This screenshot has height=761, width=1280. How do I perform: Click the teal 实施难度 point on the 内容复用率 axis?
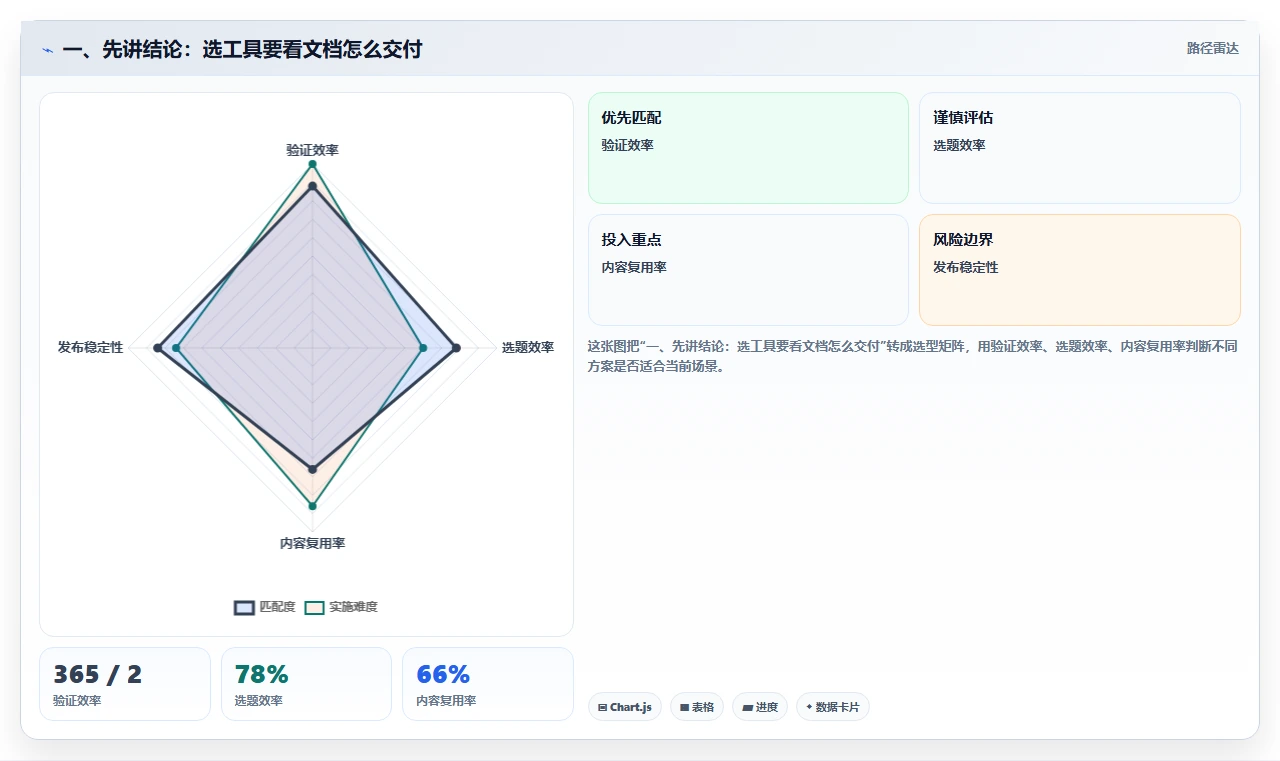pyautogui.click(x=312, y=506)
